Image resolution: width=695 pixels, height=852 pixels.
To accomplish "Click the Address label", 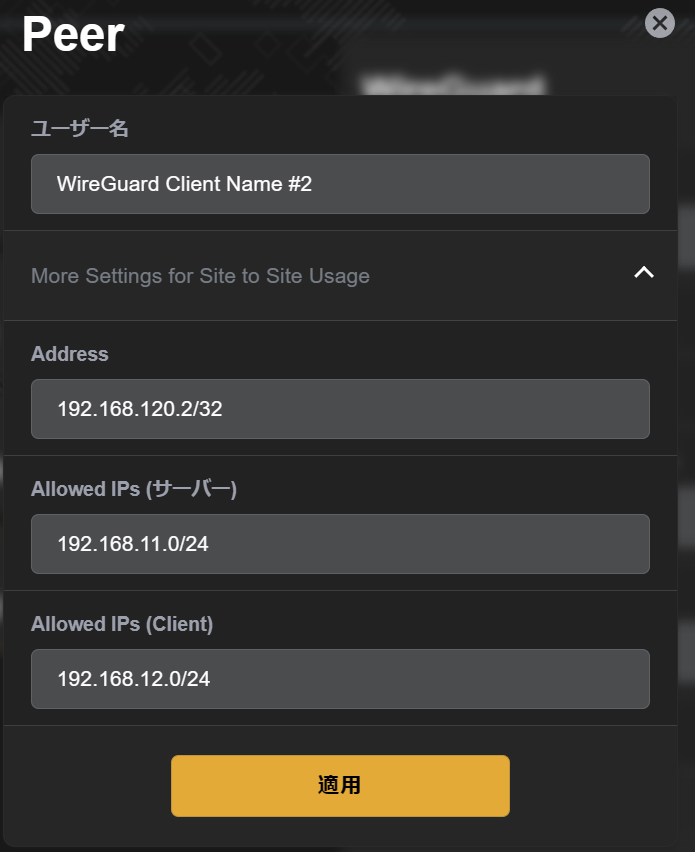I will (x=69, y=354).
